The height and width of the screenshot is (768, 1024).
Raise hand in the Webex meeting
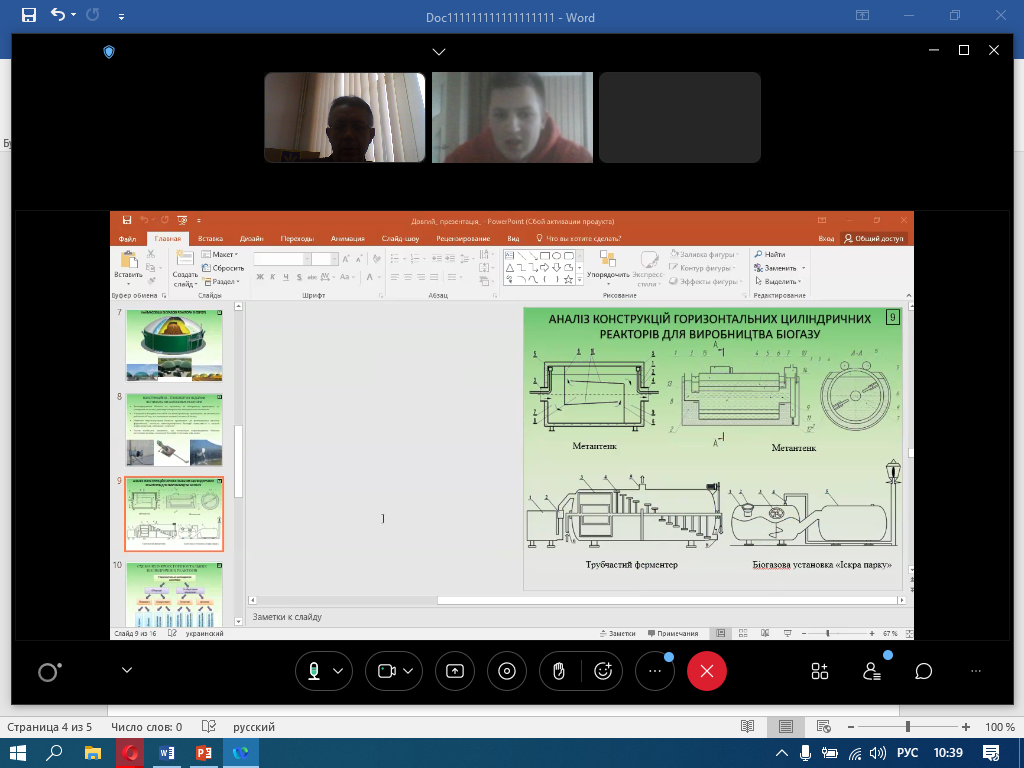click(559, 671)
